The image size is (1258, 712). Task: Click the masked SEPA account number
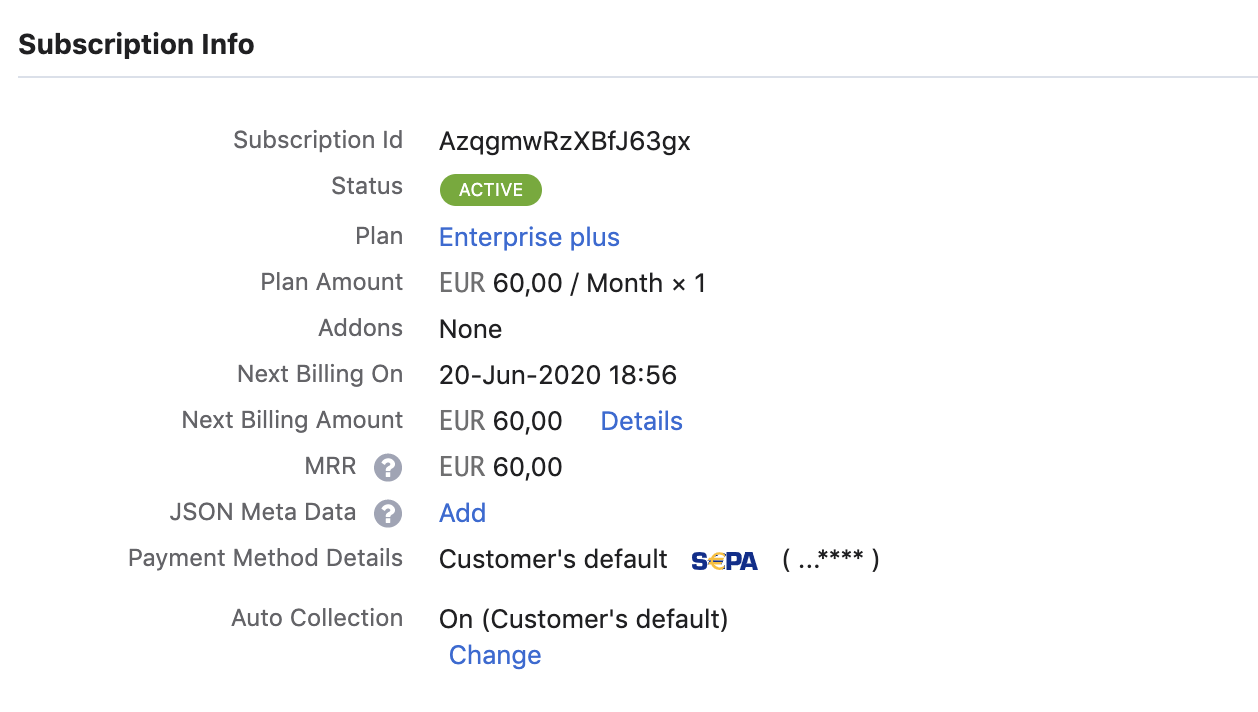[x=830, y=560]
